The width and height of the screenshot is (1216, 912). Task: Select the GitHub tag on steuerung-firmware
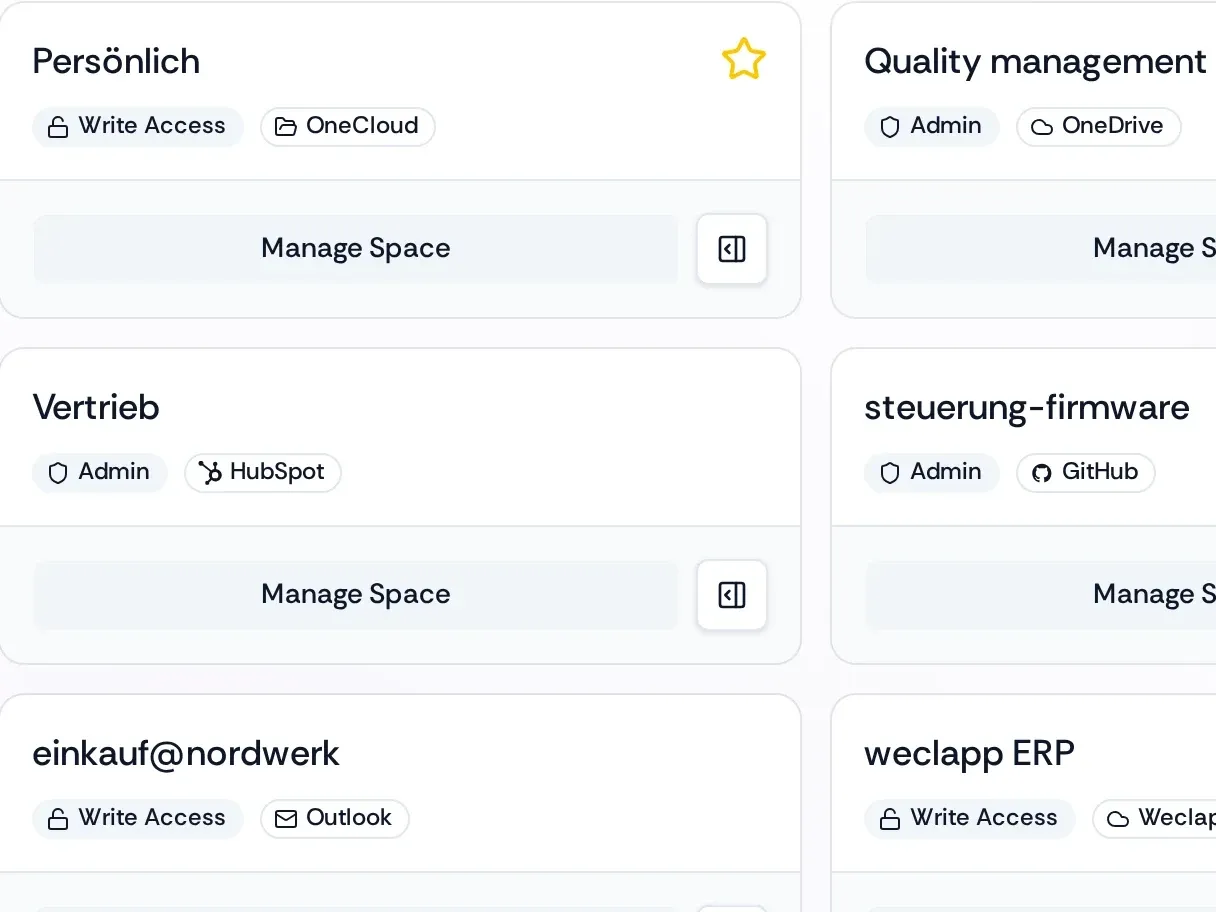pyautogui.click(x=1086, y=473)
